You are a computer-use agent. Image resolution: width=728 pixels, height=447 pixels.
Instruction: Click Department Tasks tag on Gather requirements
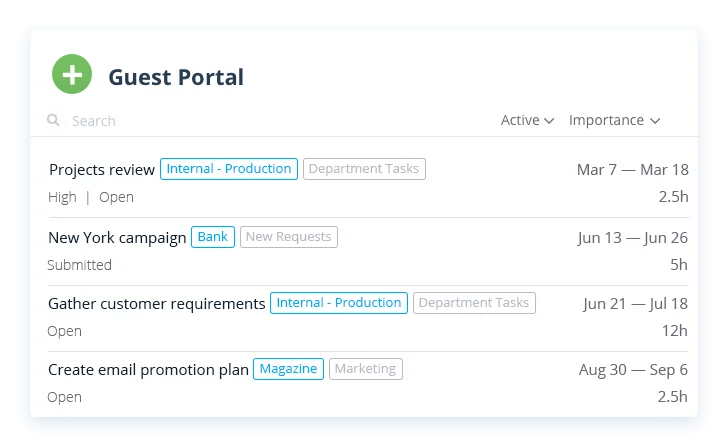474,302
